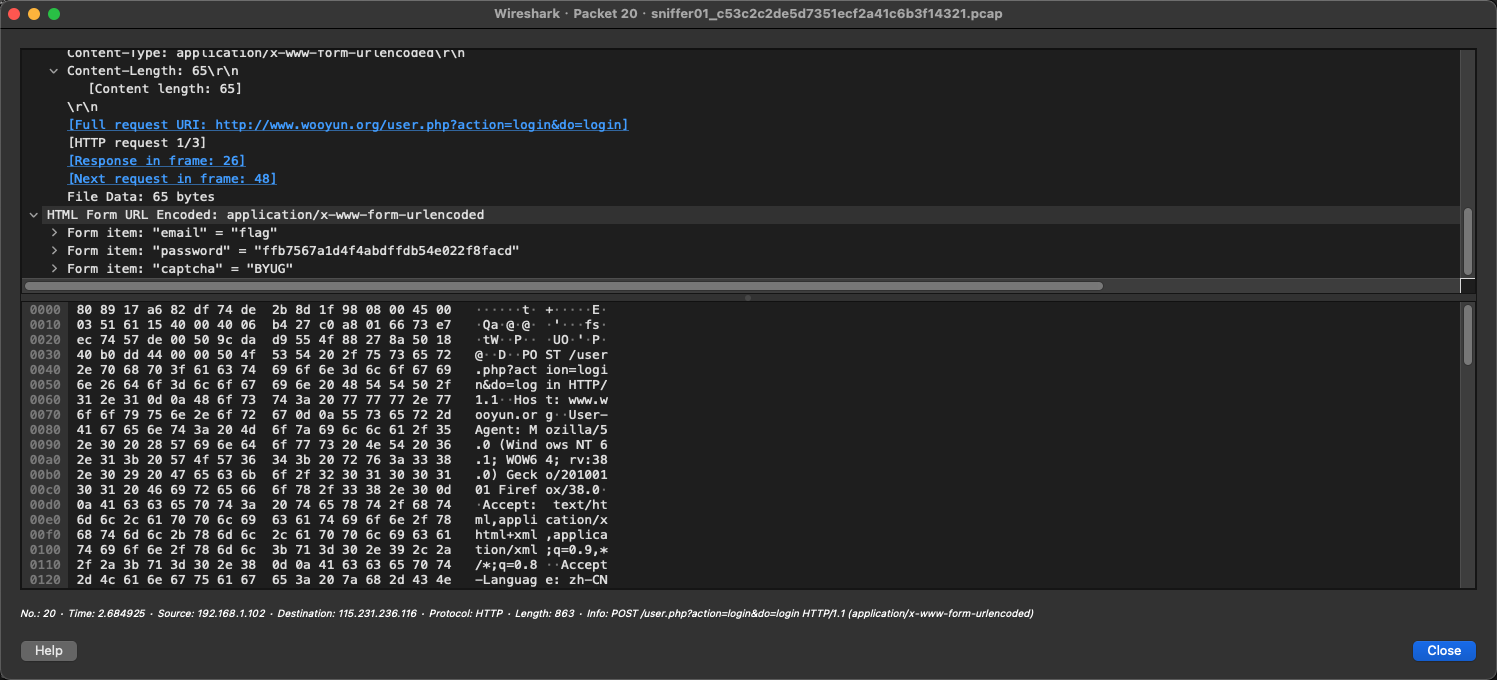Open the Full request URI link
Image resolution: width=1497 pixels, height=680 pixels.
(348, 125)
